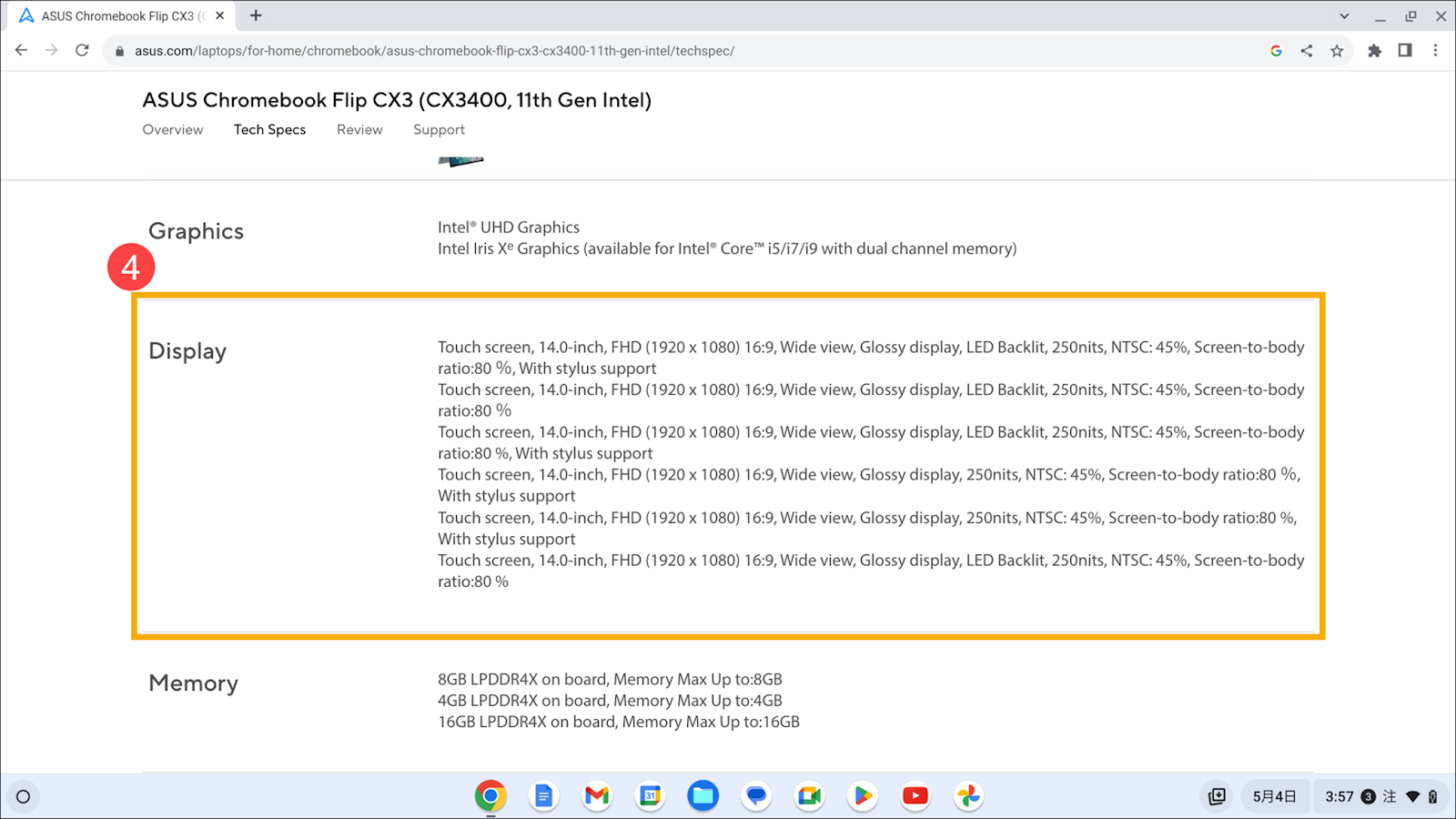Image resolution: width=1456 pixels, height=819 pixels.
Task: Click the input method indicator 注
Action: pyautogui.click(x=1390, y=796)
